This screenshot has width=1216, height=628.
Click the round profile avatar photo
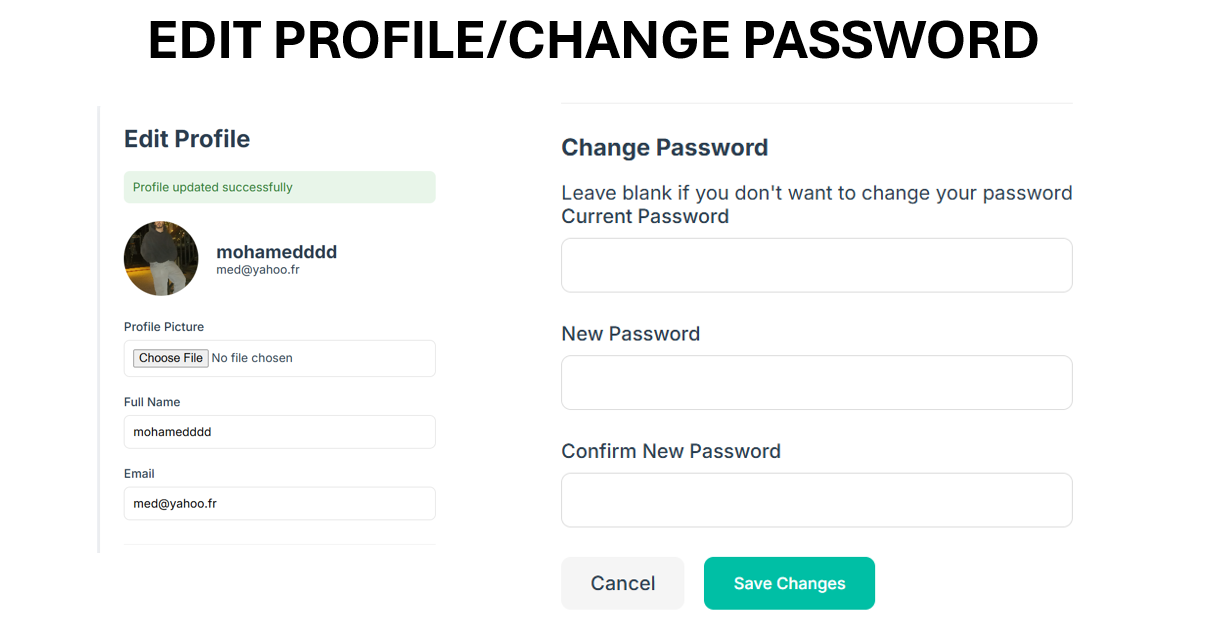(x=161, y=259)
